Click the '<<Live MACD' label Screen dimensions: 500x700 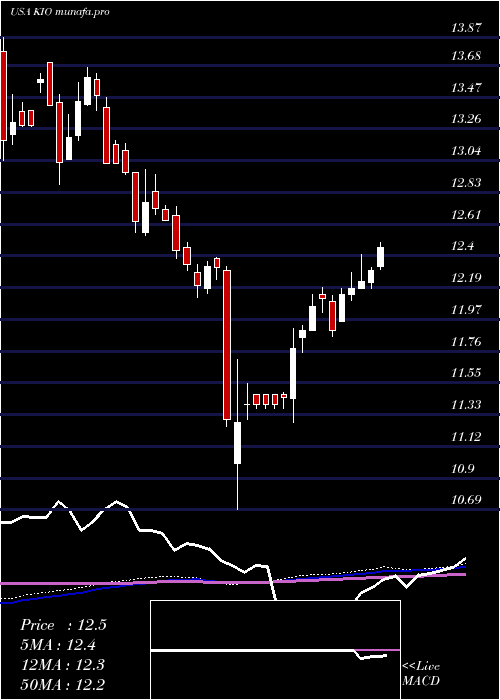pos(421,674)
